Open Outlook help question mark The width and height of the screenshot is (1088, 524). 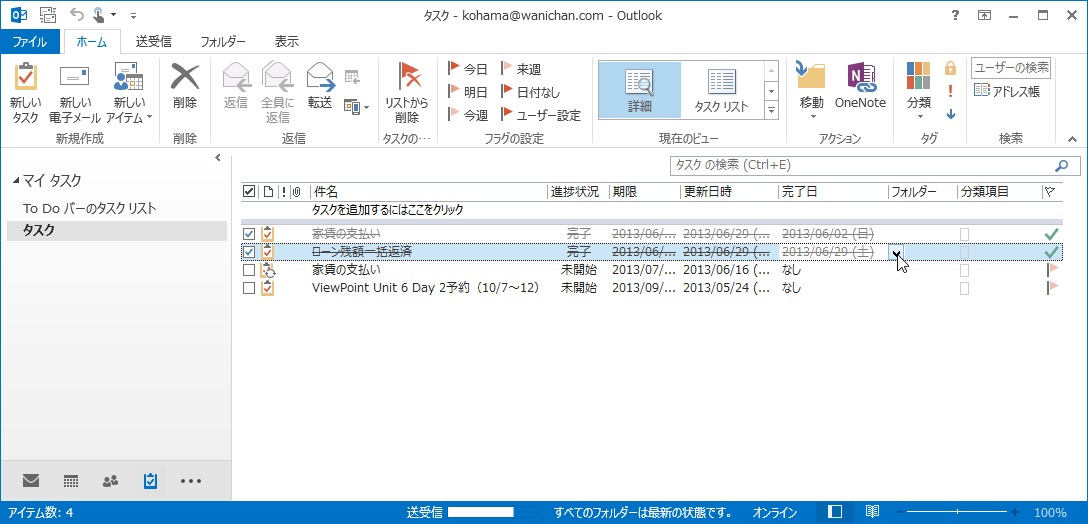955,15
